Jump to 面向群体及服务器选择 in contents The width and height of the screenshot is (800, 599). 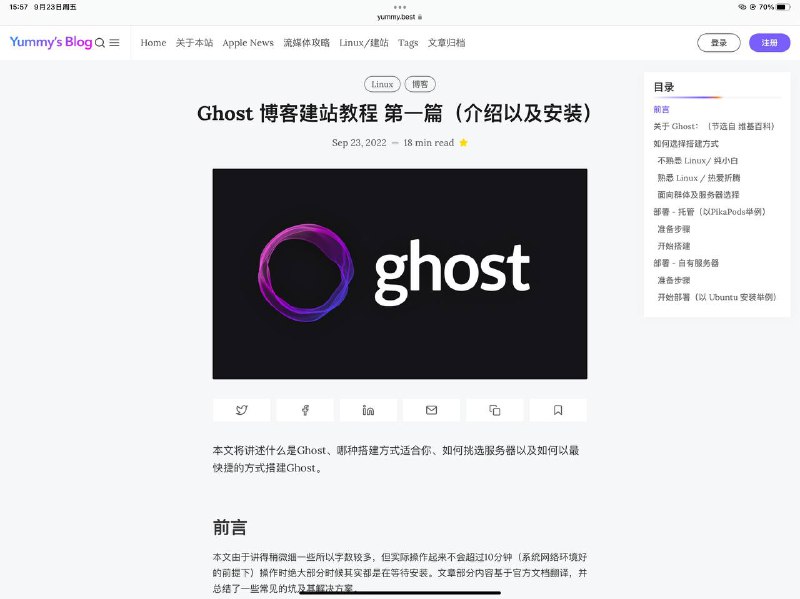[698, 194]
